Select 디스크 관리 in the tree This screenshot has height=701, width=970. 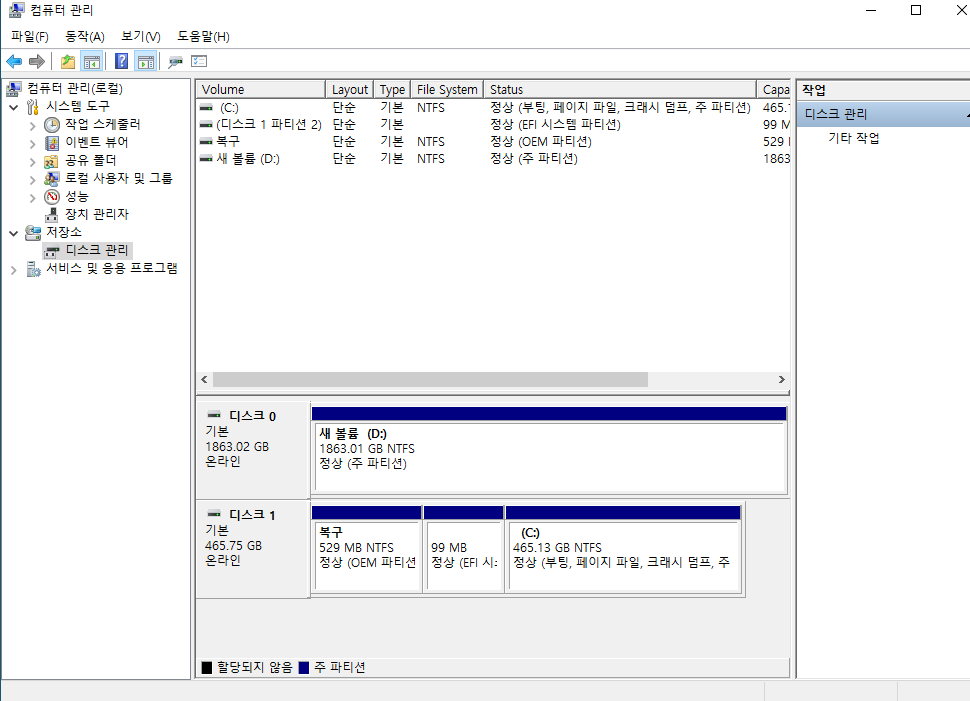click(x=96, y=250)
